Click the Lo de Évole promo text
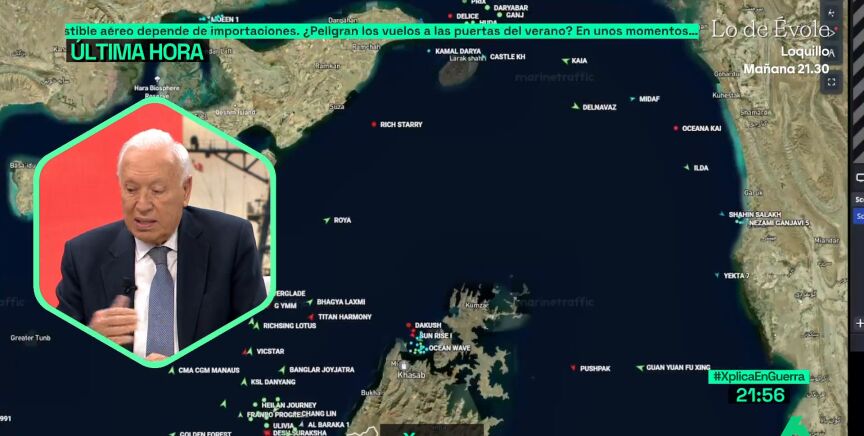 pos(770,30)
